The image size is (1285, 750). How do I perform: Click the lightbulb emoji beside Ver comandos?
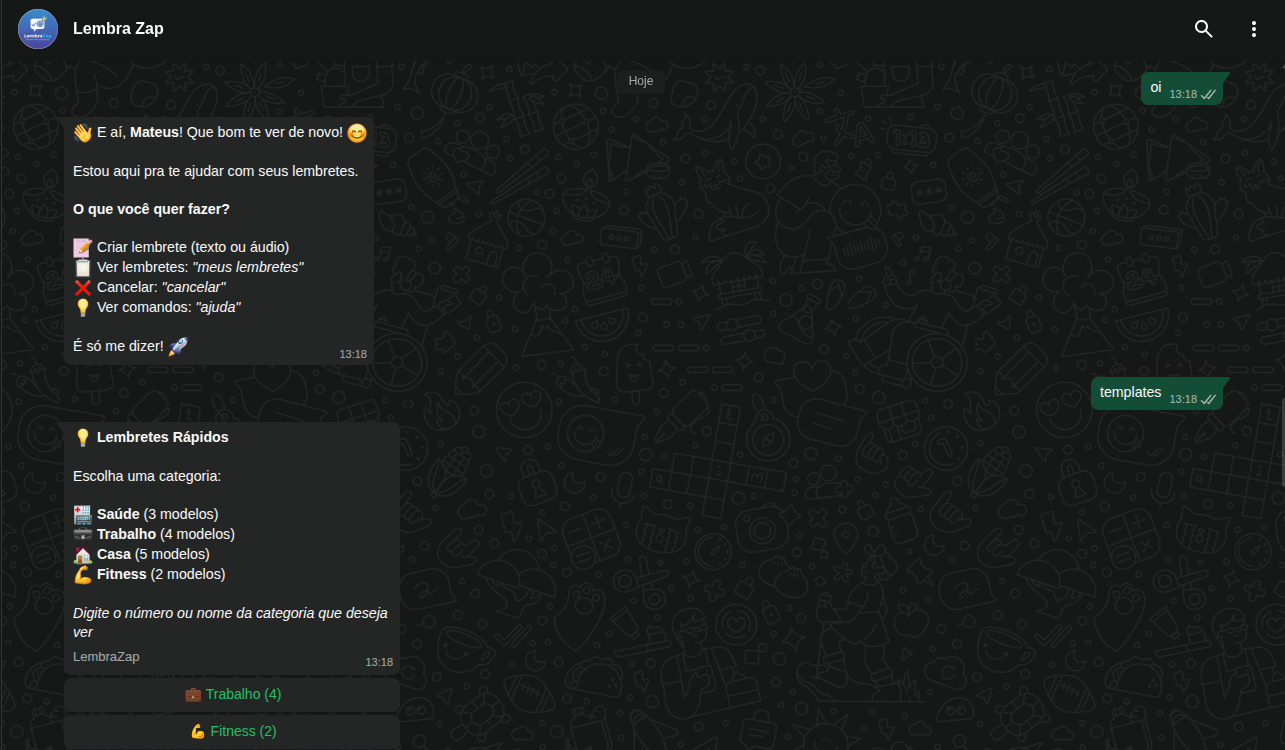(x=81, y=306)
